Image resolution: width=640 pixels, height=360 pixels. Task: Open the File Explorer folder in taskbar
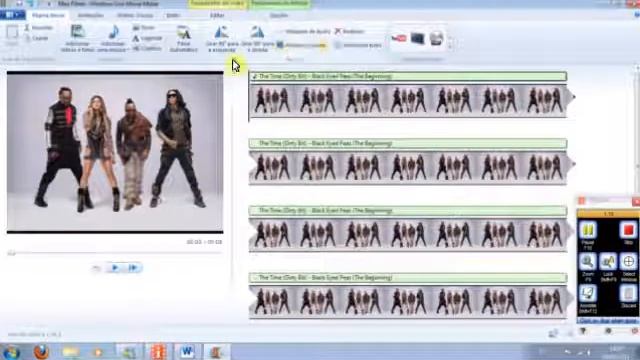click(71, 352)
